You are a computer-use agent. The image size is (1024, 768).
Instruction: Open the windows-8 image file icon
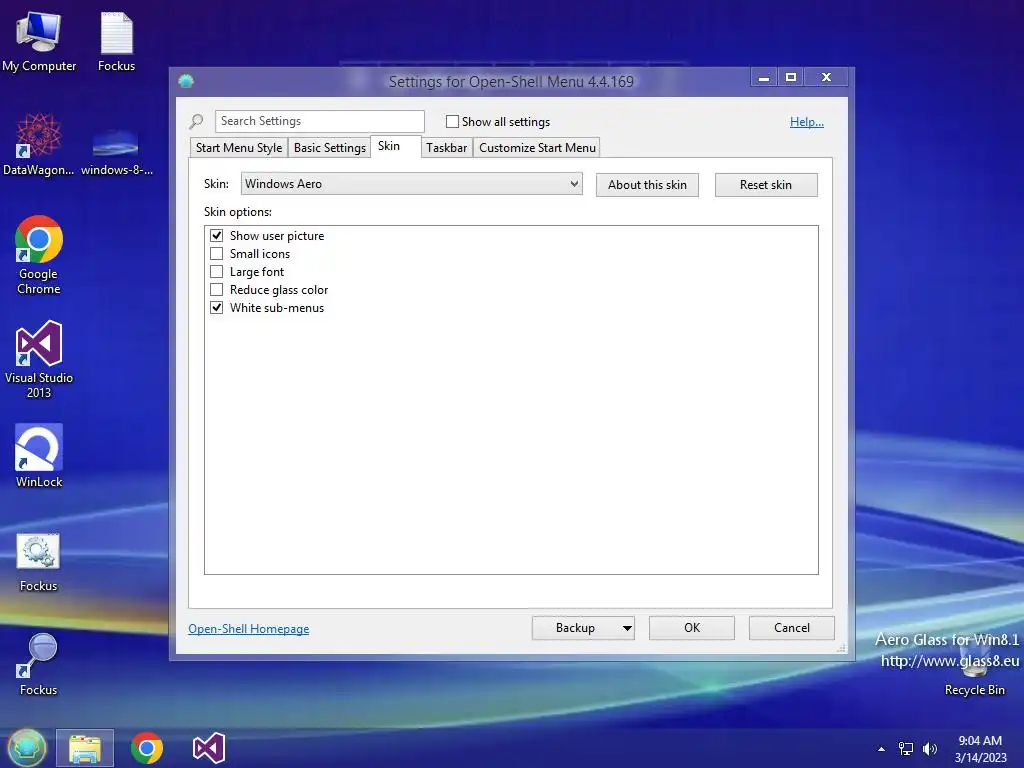(116, 152)
